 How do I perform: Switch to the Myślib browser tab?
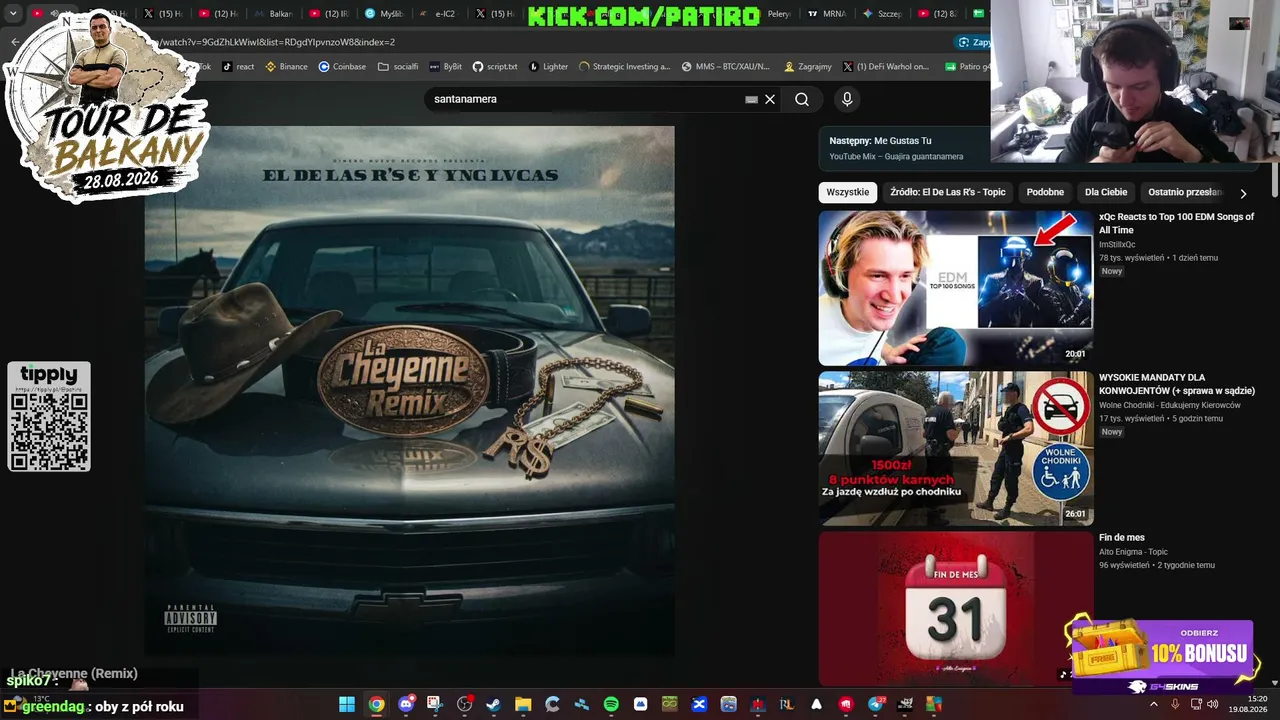pos(384,14)
